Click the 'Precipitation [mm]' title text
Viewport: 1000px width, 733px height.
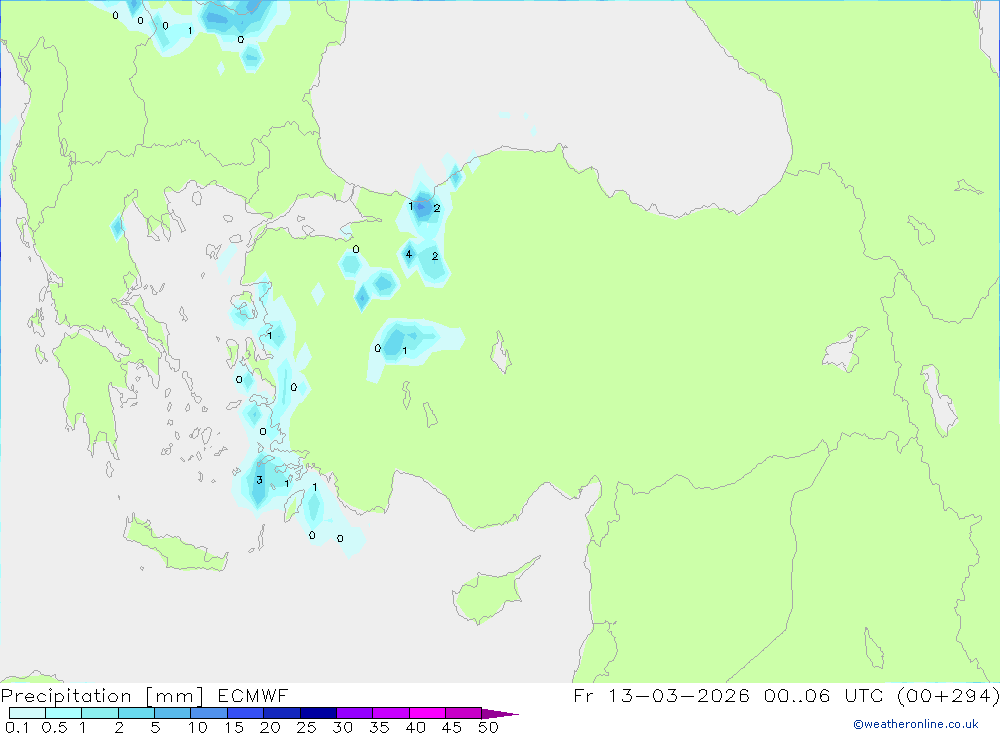(x=102, y=696)
